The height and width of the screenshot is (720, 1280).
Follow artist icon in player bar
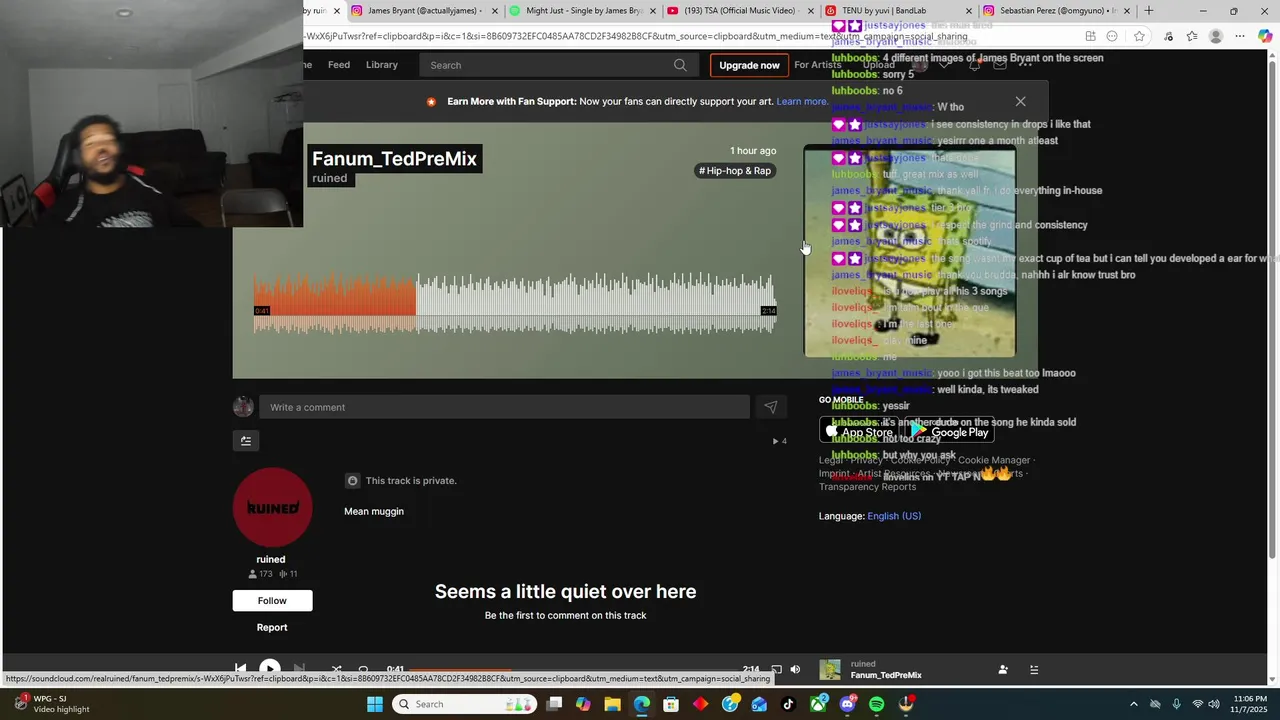click(1003, 670)
